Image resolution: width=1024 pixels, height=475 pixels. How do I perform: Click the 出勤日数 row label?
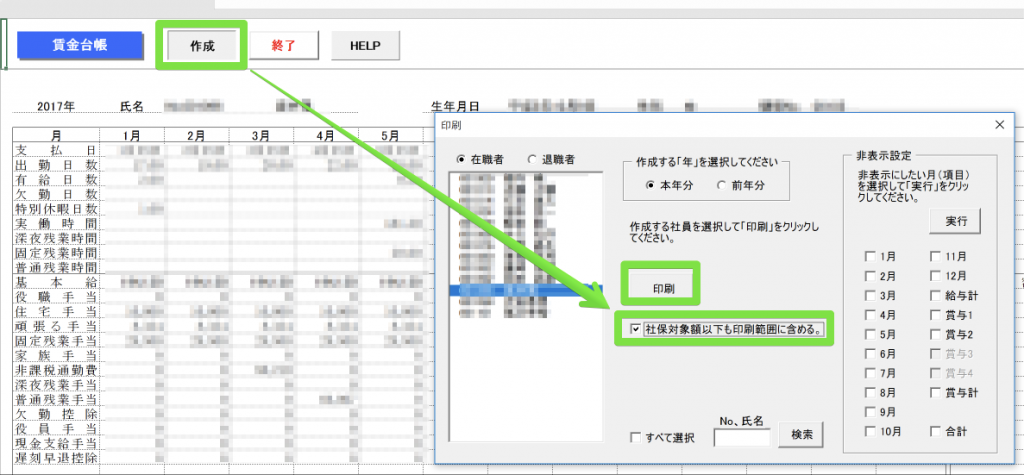click(56, 165)
